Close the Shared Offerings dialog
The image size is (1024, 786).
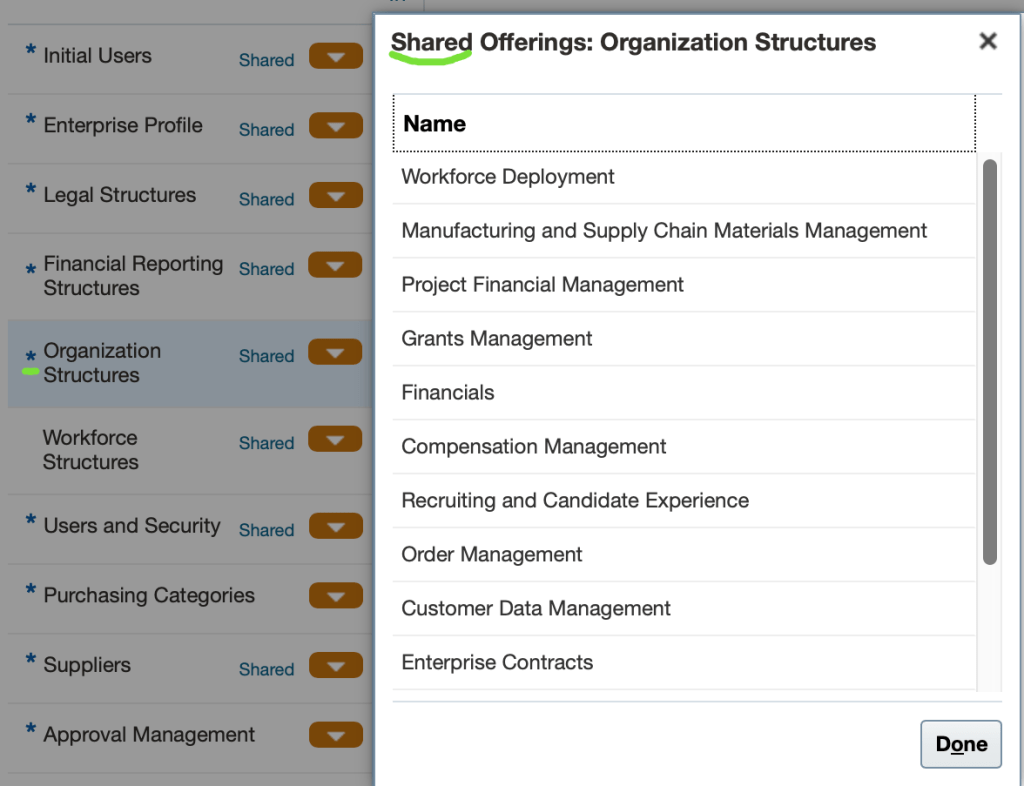987,41
